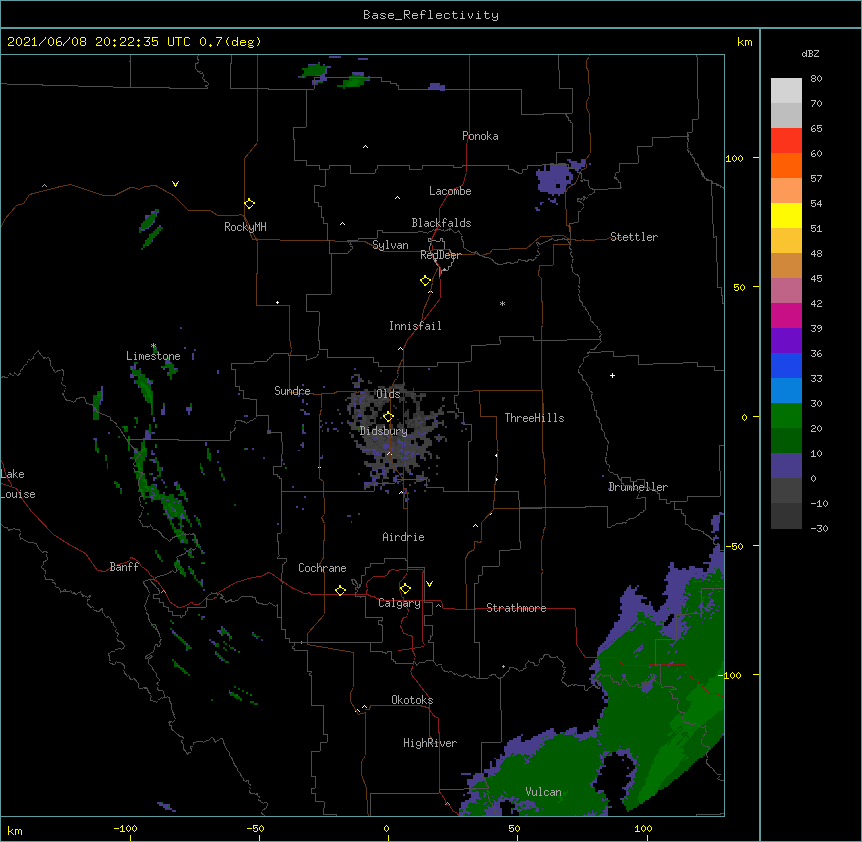Select the RockyMH label
The height and width of the screenshot is (842, 862).
point(245,227)
